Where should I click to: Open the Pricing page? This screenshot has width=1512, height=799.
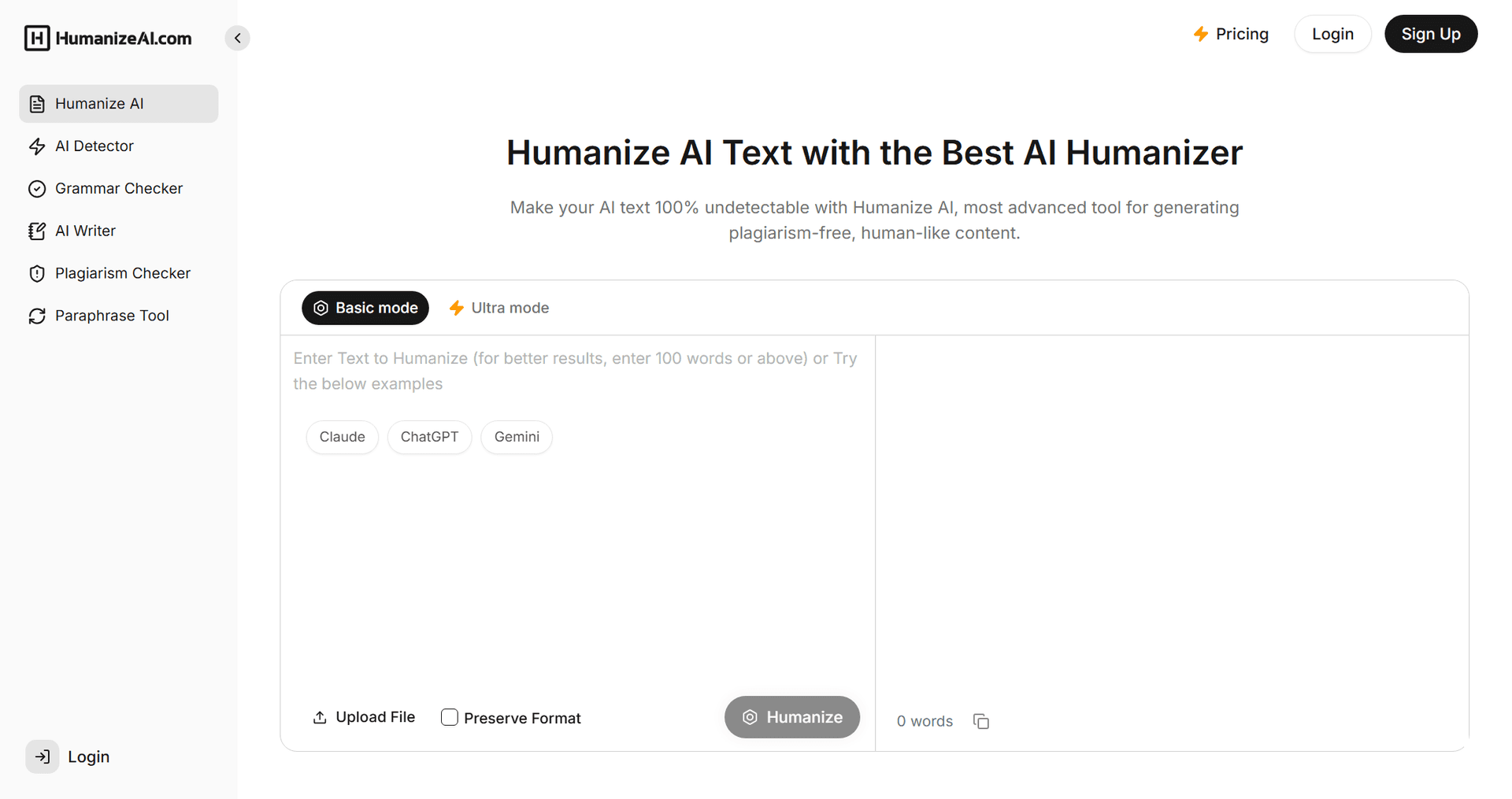[1231, 34]
